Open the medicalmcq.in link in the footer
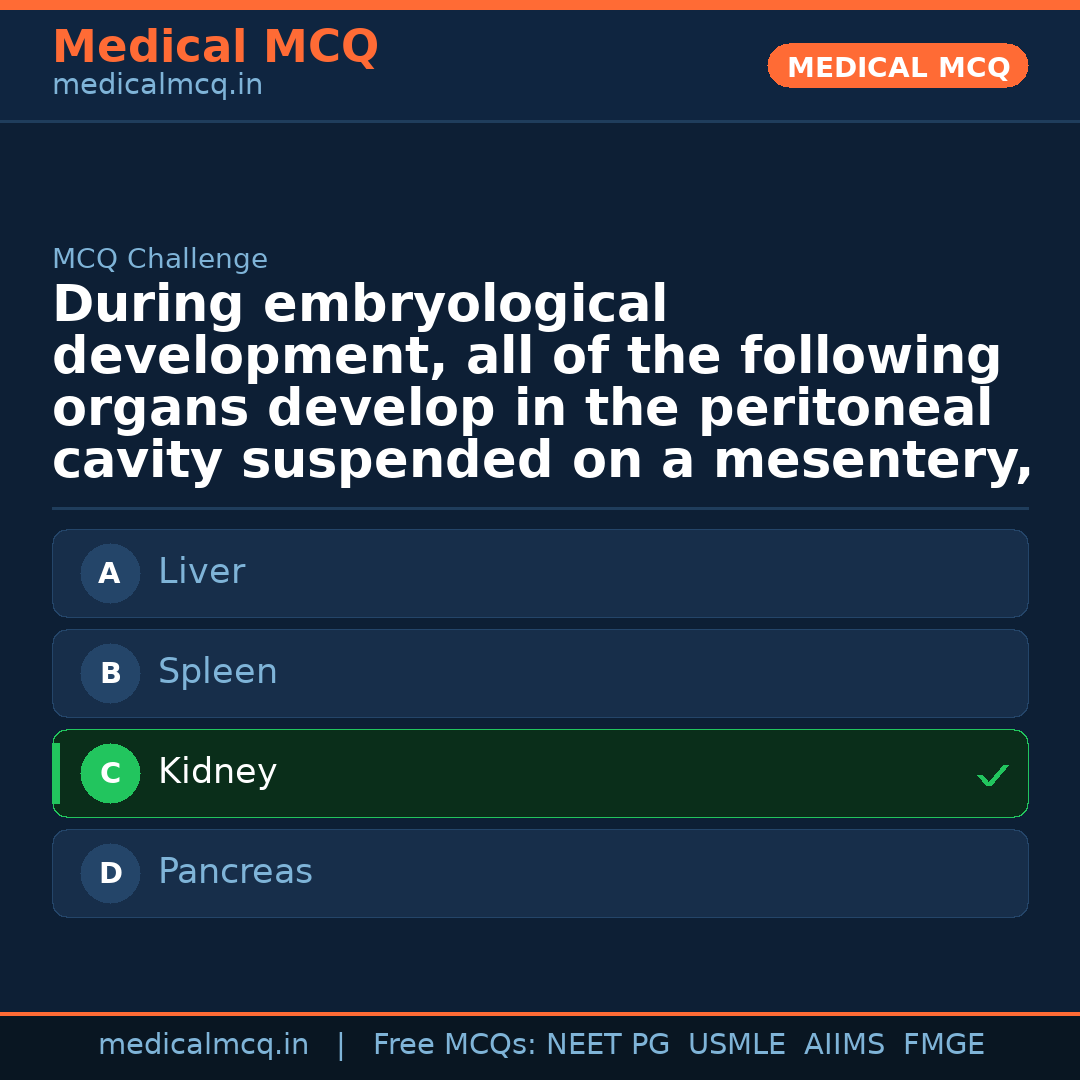The height and width of the screenshot is (1080, 1080). coord(203,1045)
